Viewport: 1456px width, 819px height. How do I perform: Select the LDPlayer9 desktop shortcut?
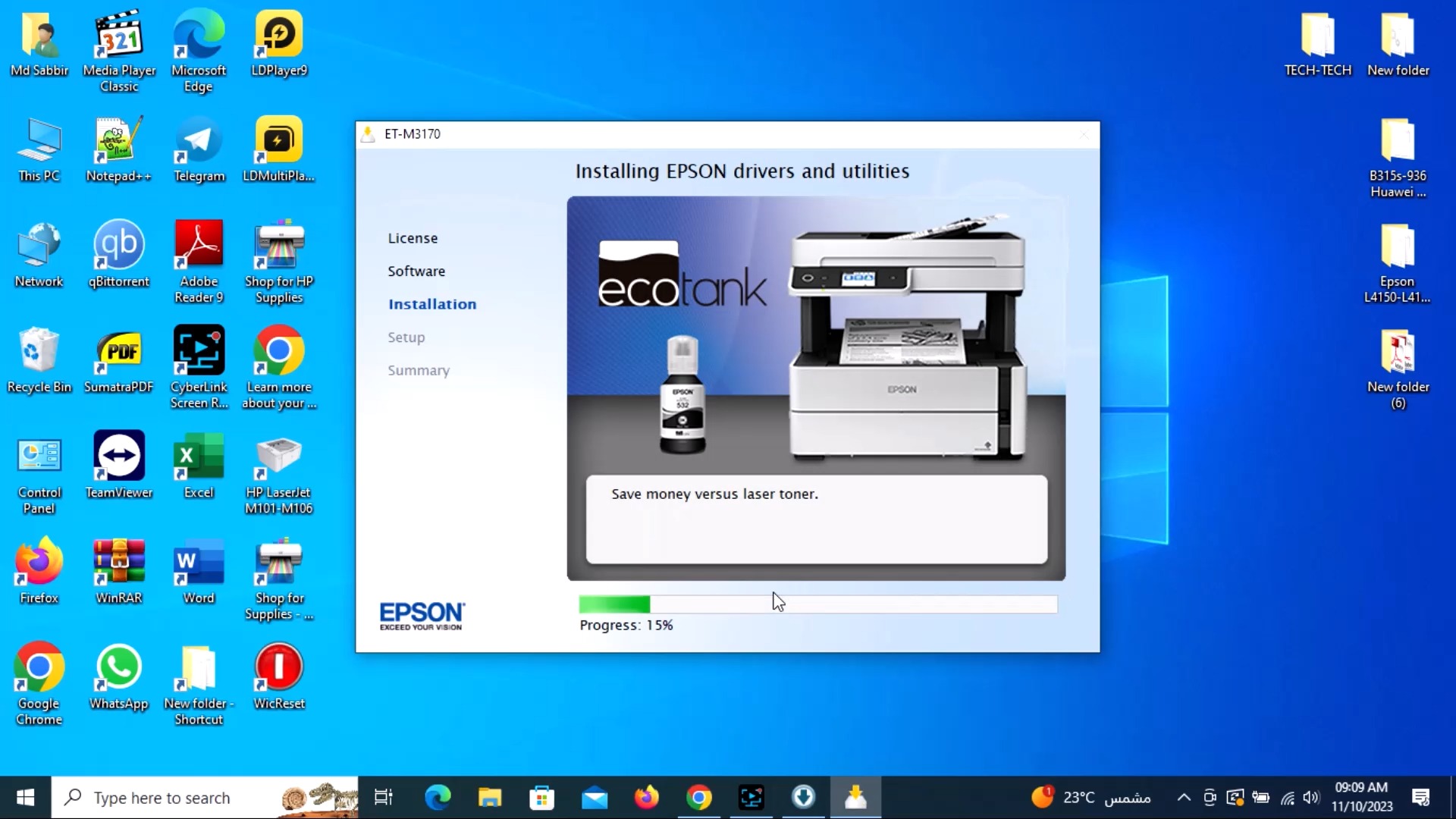(x=279, y=43)
